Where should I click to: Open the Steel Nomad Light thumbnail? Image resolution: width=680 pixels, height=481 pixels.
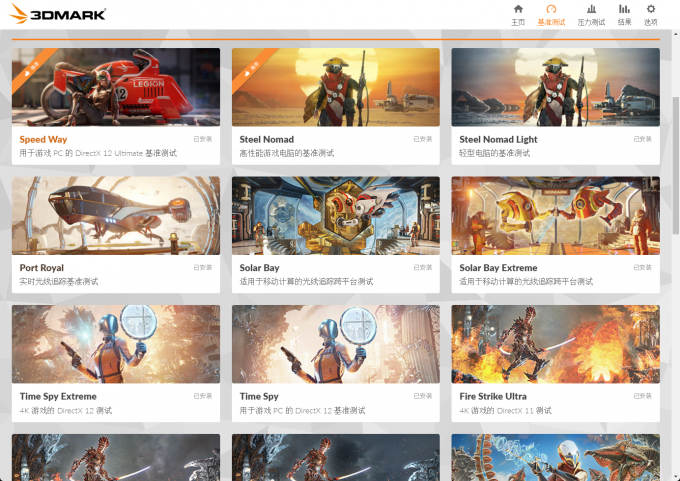pyautogui.click(x=556, y=87)
